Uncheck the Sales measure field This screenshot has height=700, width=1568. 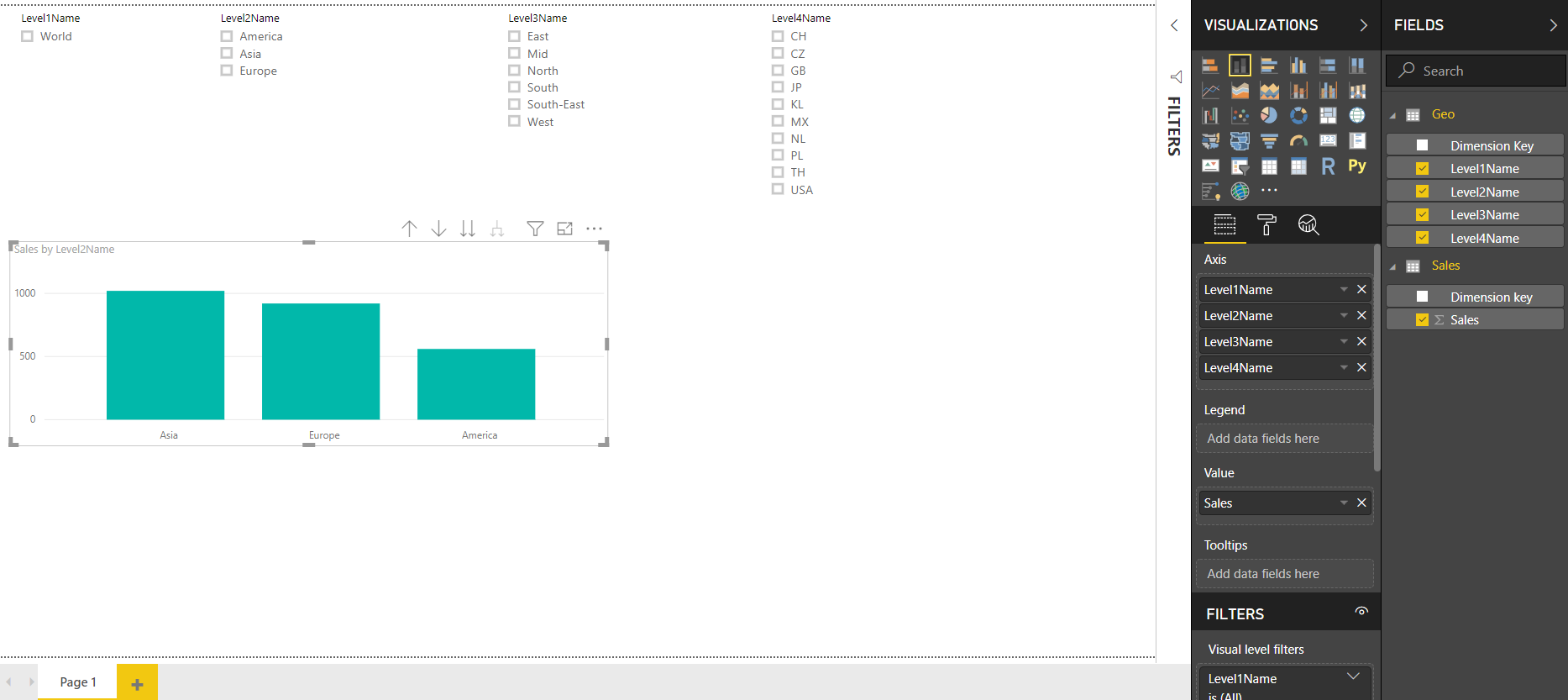(x=1422, y=319)
